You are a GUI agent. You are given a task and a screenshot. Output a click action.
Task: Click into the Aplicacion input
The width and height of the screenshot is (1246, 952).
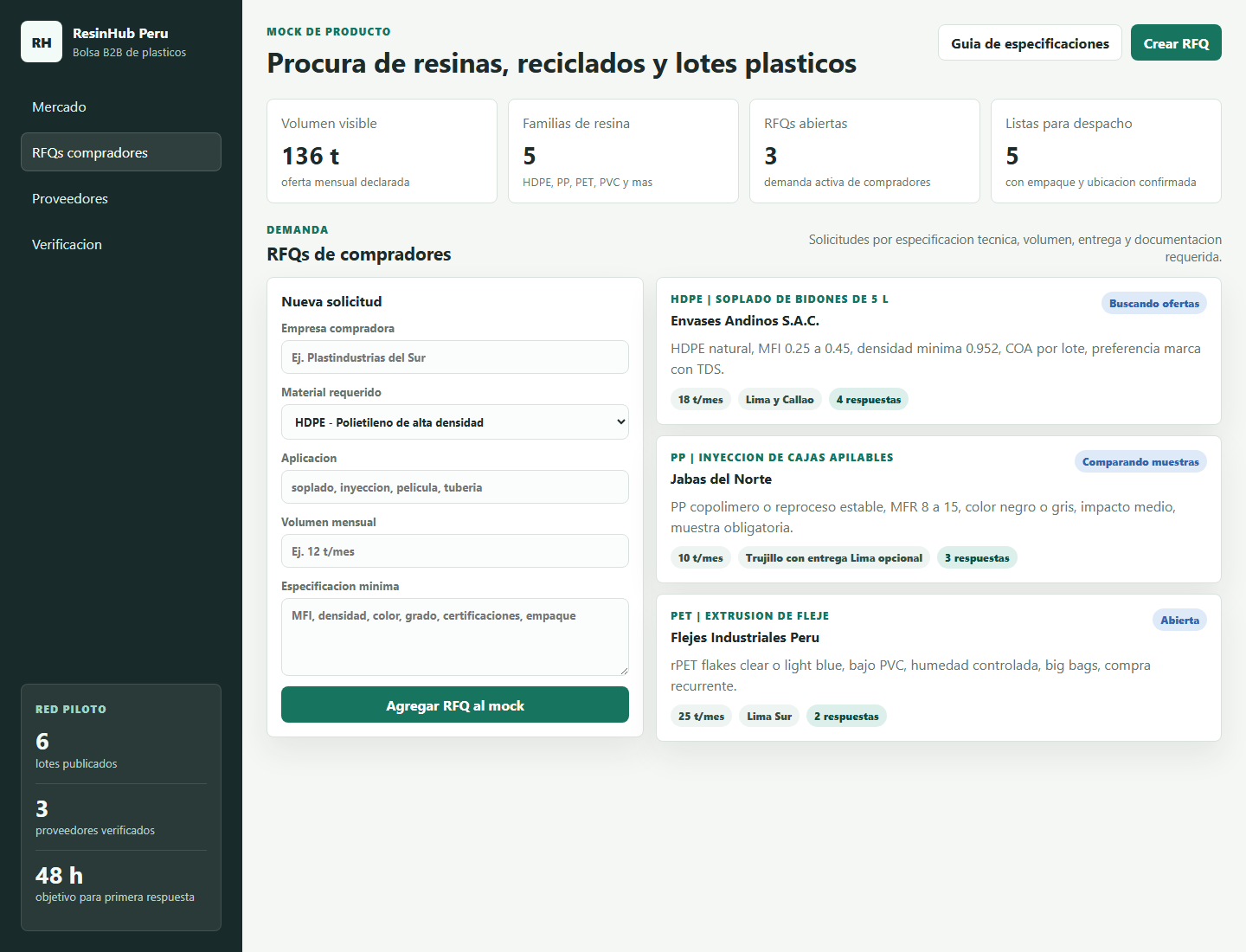[455, 486]
